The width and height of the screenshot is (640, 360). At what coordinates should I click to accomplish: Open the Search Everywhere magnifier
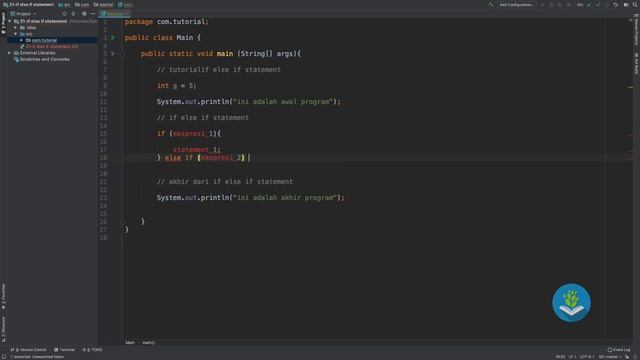(x=635, y=4)
